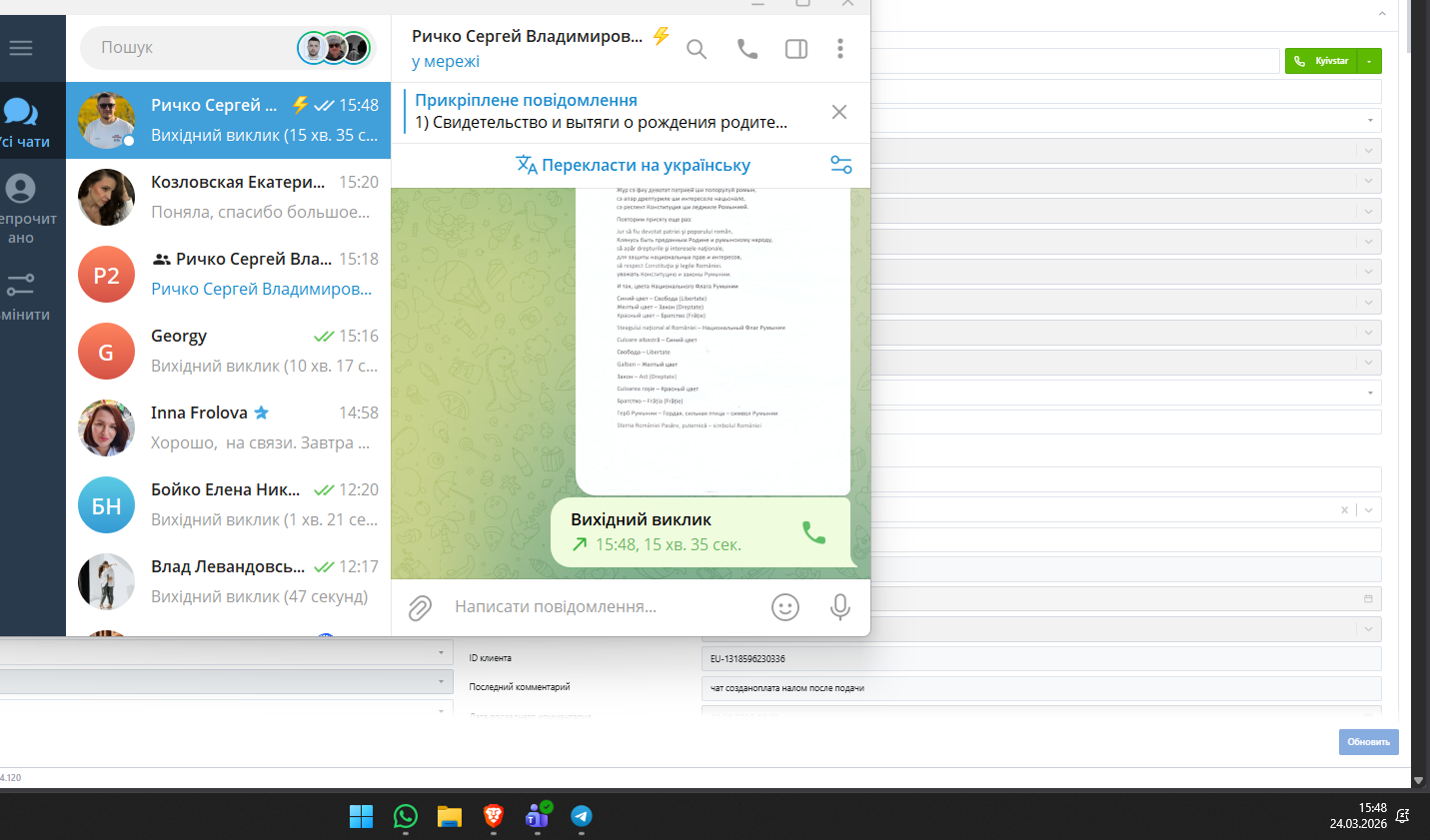Clear the CRM select field with x icon

tap(1344, 509)
